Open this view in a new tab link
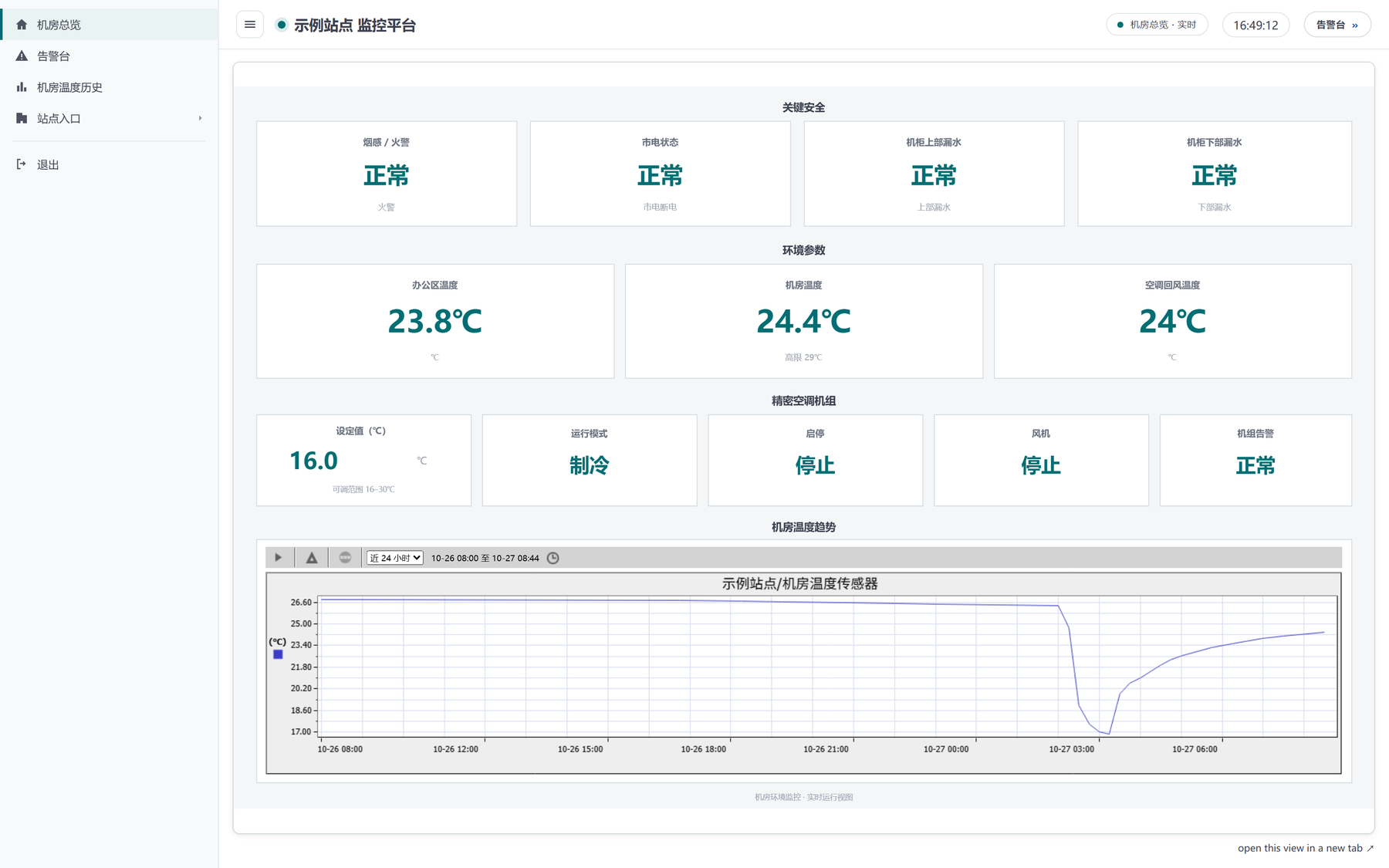Screen dimensions: 1389x868 (x=1306, y=848)
